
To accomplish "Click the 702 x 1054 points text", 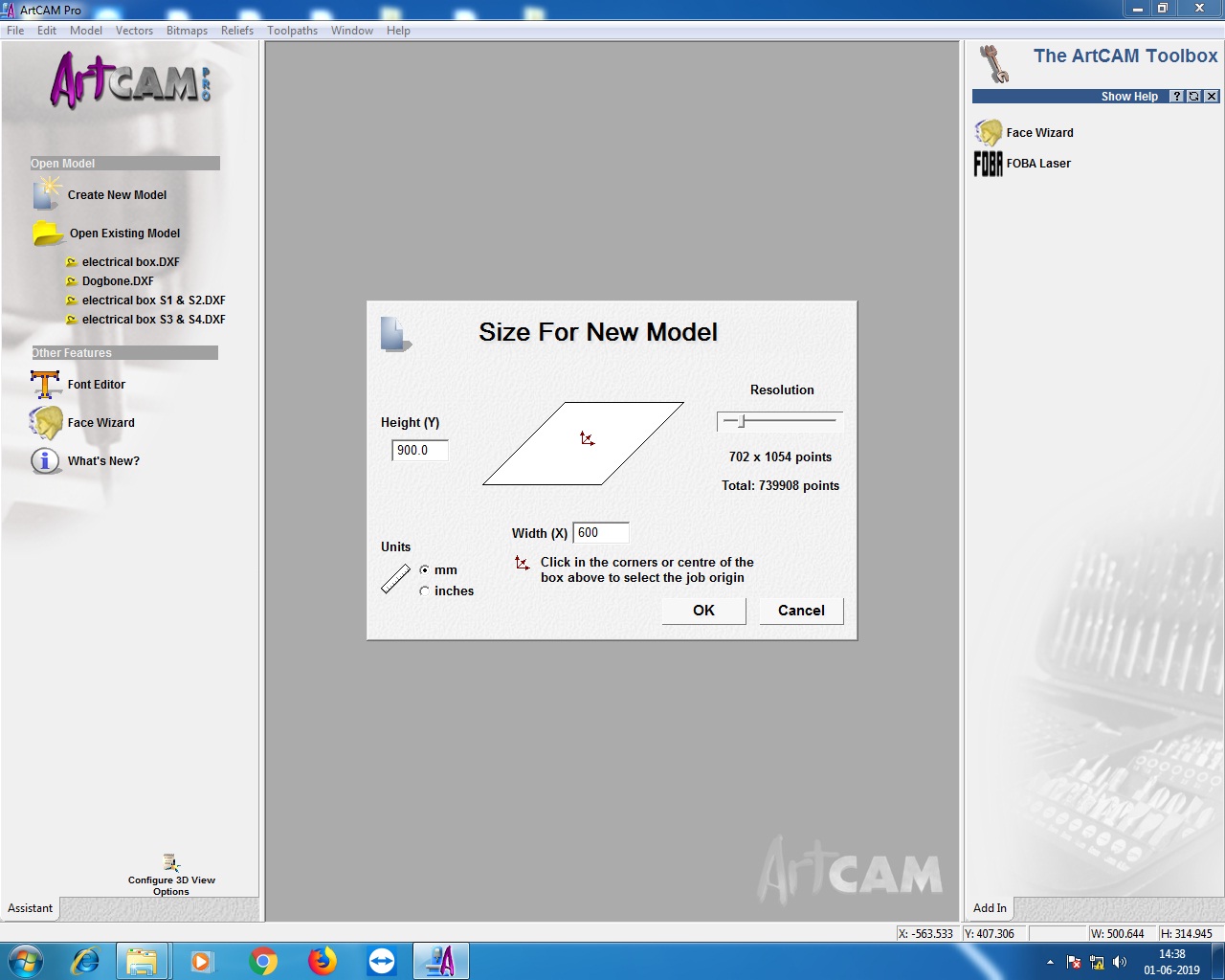I will [780, 457].
